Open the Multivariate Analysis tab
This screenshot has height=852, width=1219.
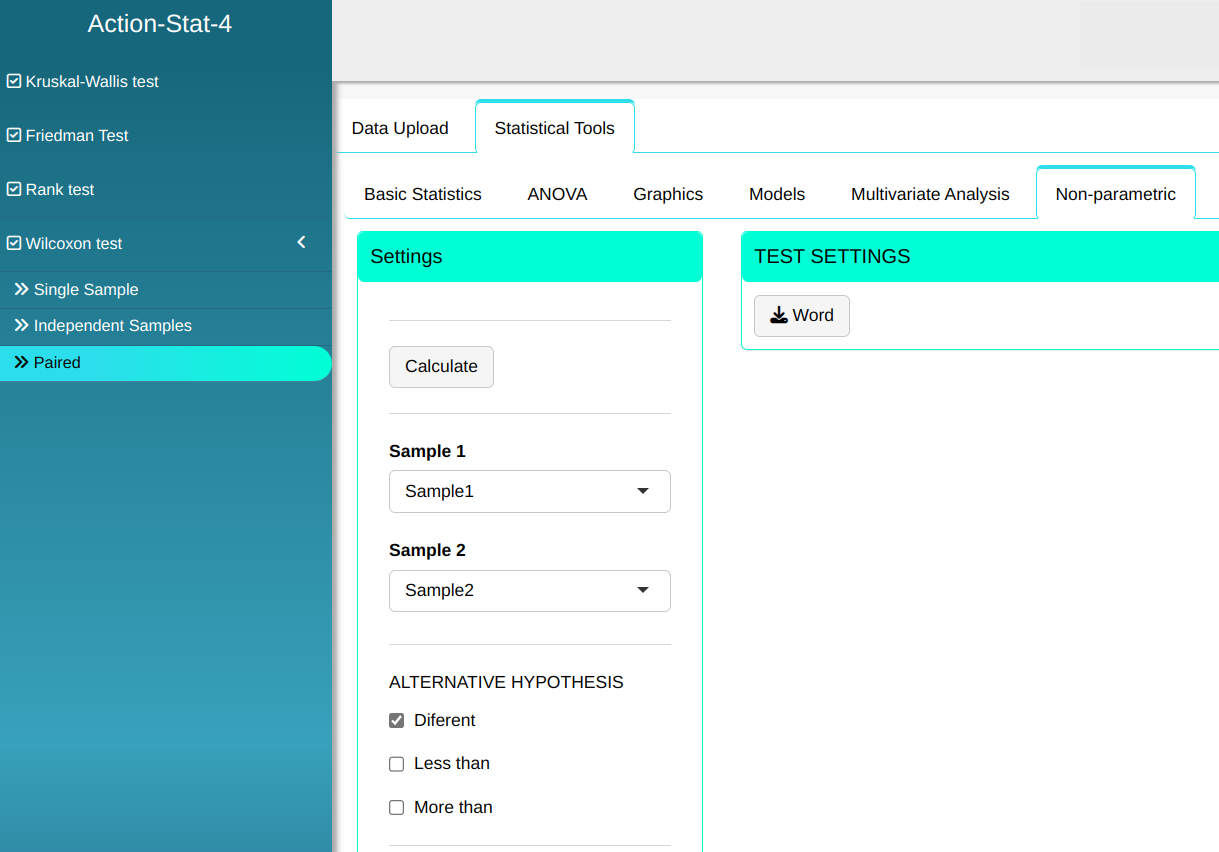[930, 194]
